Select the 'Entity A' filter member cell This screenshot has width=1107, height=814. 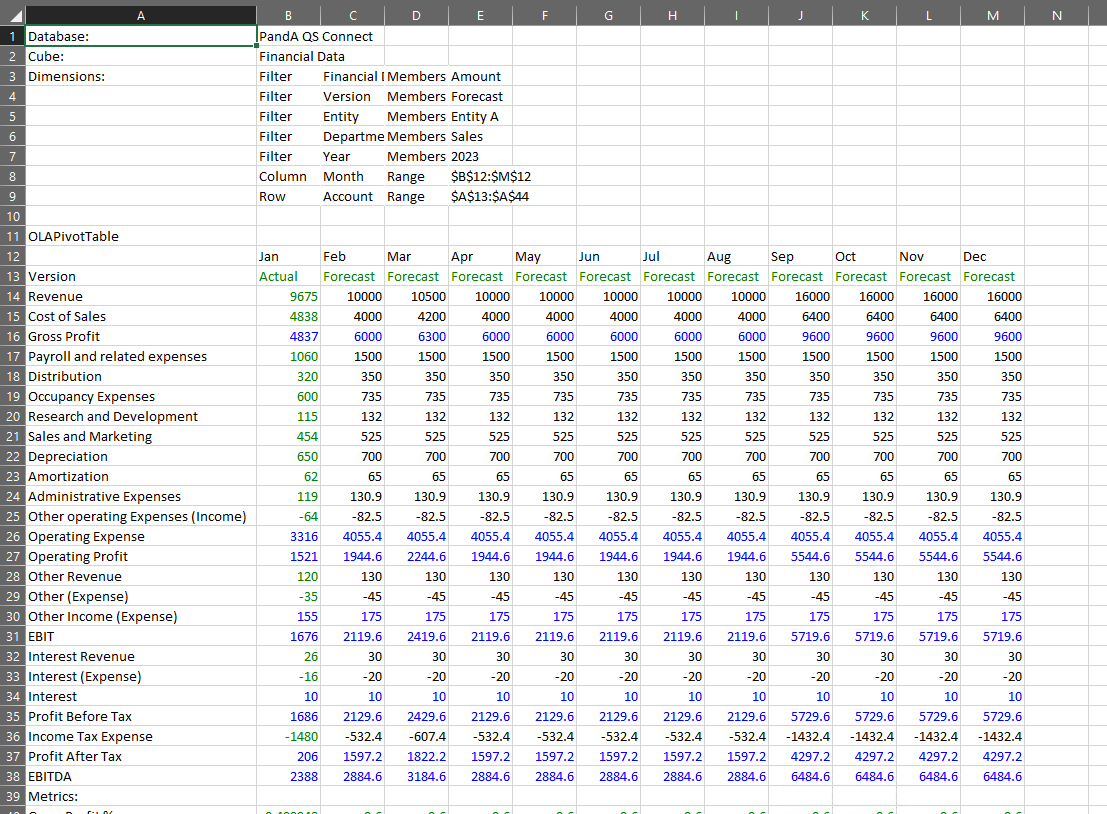(475, 116)
